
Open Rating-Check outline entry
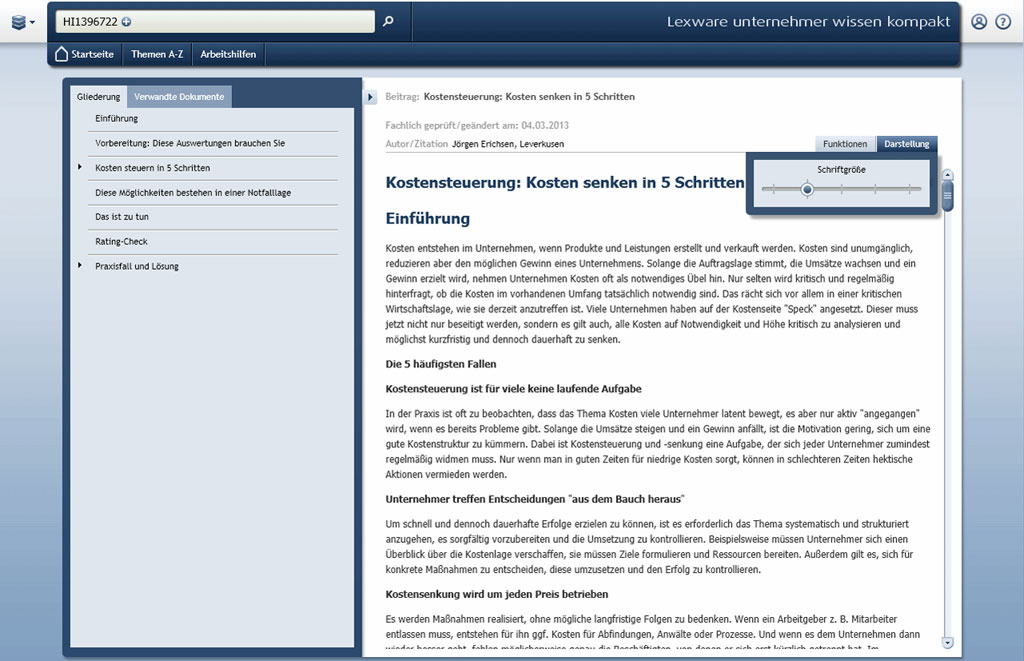[121, 242]
